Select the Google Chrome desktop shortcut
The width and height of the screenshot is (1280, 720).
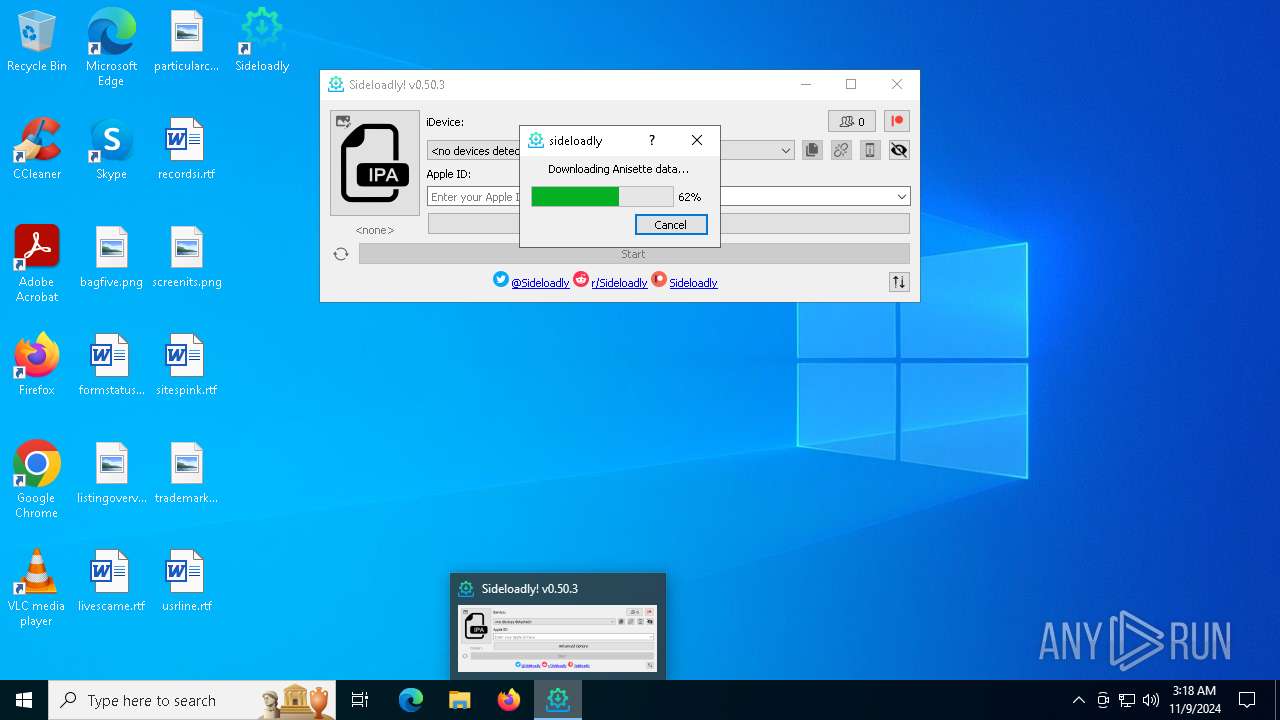pos(37,479)
